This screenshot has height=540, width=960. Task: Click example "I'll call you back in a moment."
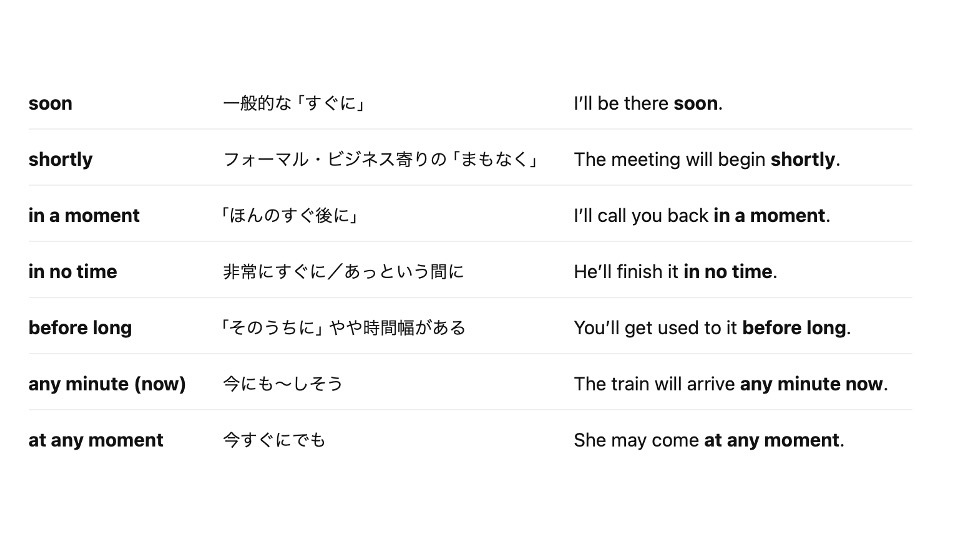tap(702, 216)
